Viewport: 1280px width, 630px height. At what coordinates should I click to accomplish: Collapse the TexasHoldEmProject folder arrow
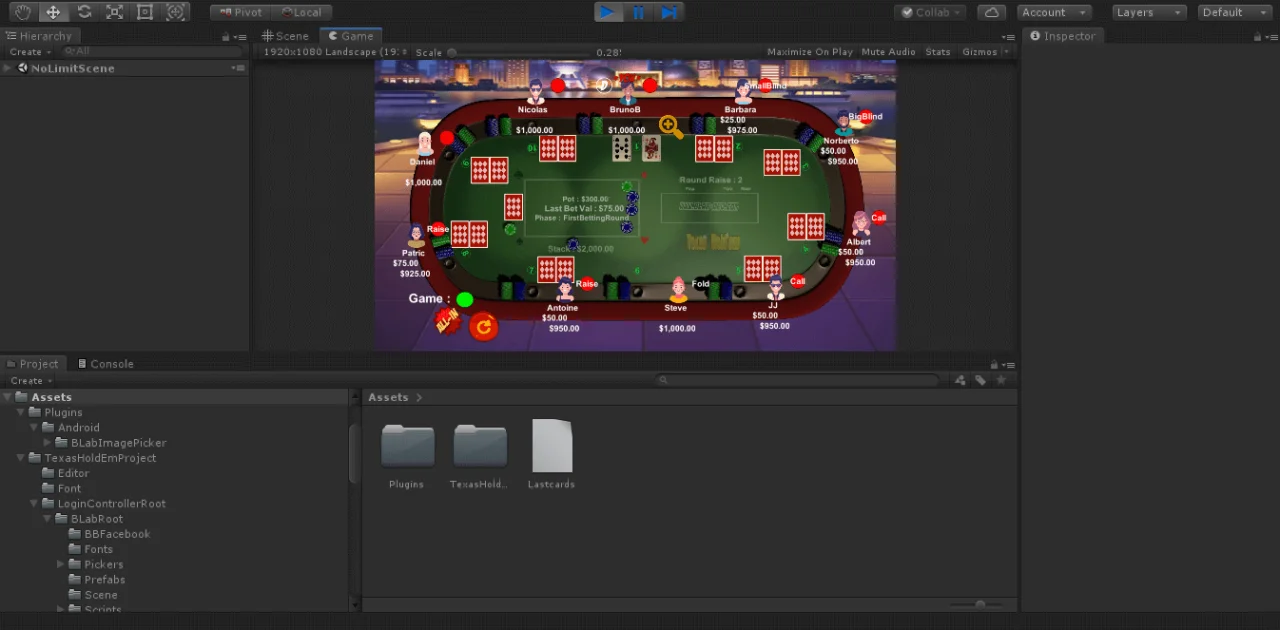click(20, 458)
